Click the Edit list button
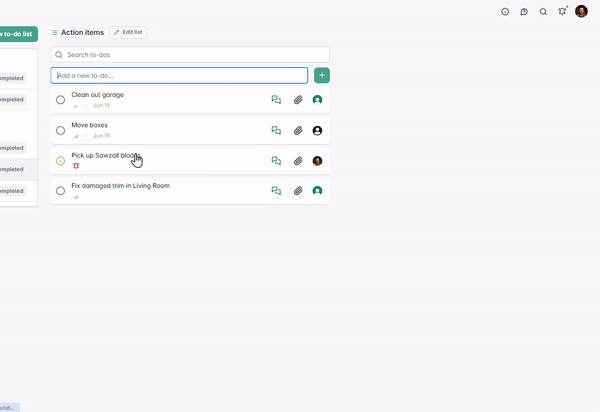This screenshot has width=600, height=412. (x=128, y=33)
